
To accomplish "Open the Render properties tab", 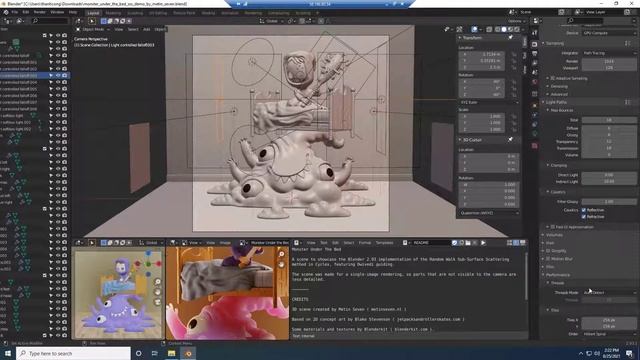I will point(535,44).
